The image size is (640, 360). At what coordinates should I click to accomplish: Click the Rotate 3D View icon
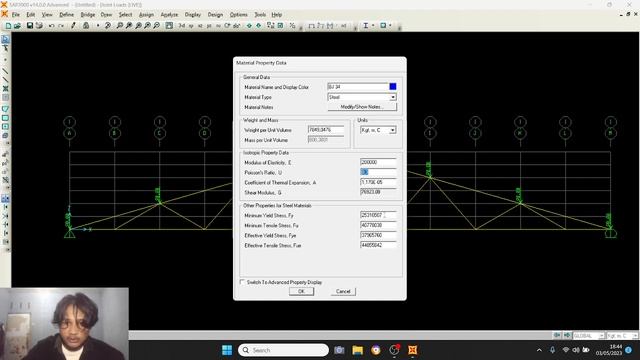pos(227,26)
